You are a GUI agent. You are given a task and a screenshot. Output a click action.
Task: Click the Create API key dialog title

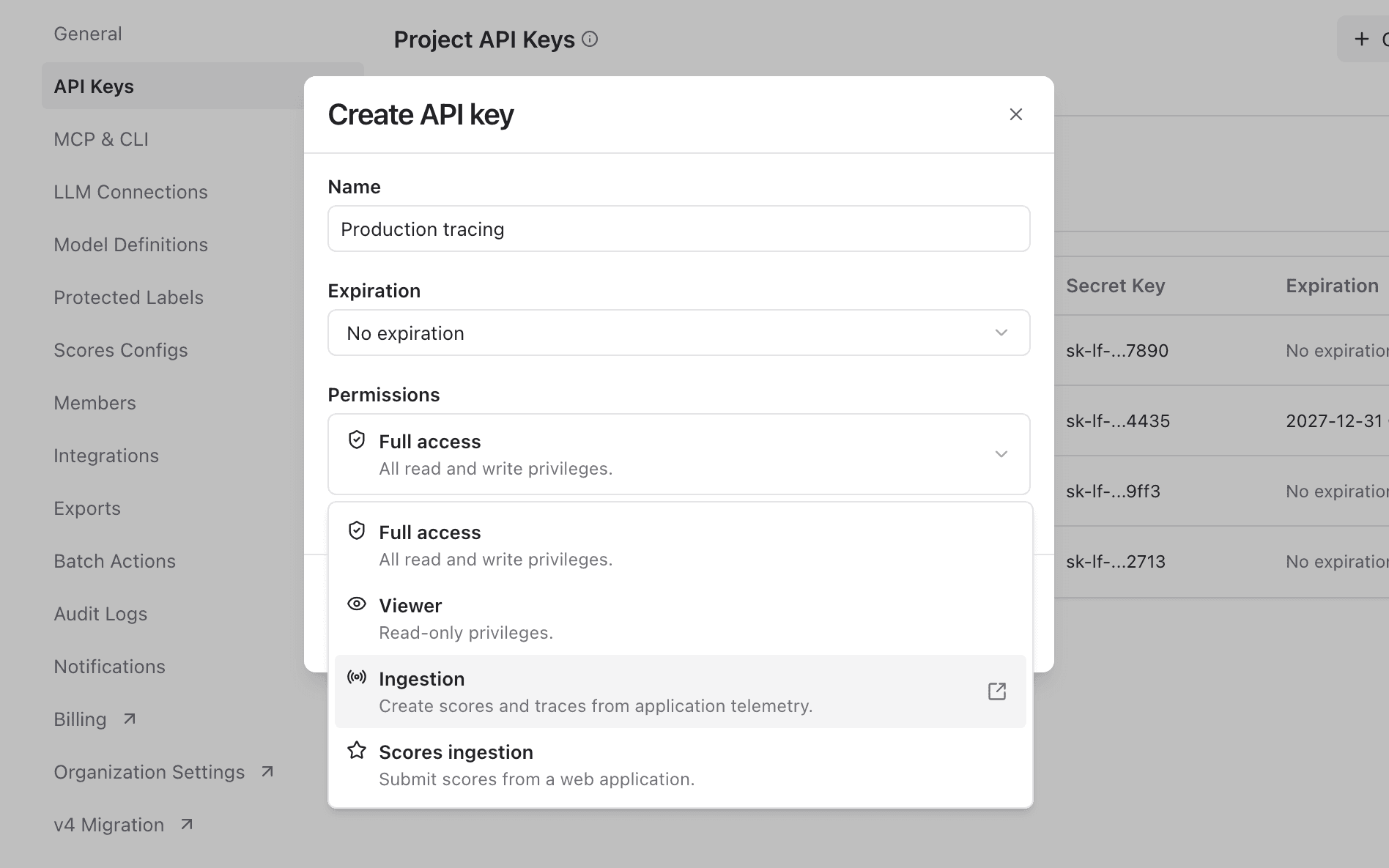pyautogui.click(x=421, y=114)
